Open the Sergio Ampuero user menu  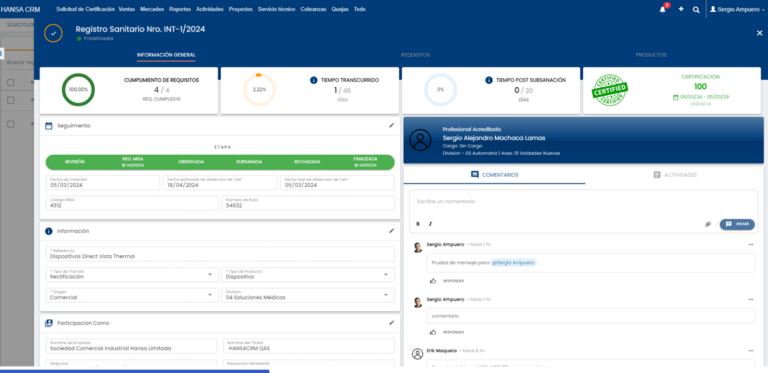[x=737, y=9]
